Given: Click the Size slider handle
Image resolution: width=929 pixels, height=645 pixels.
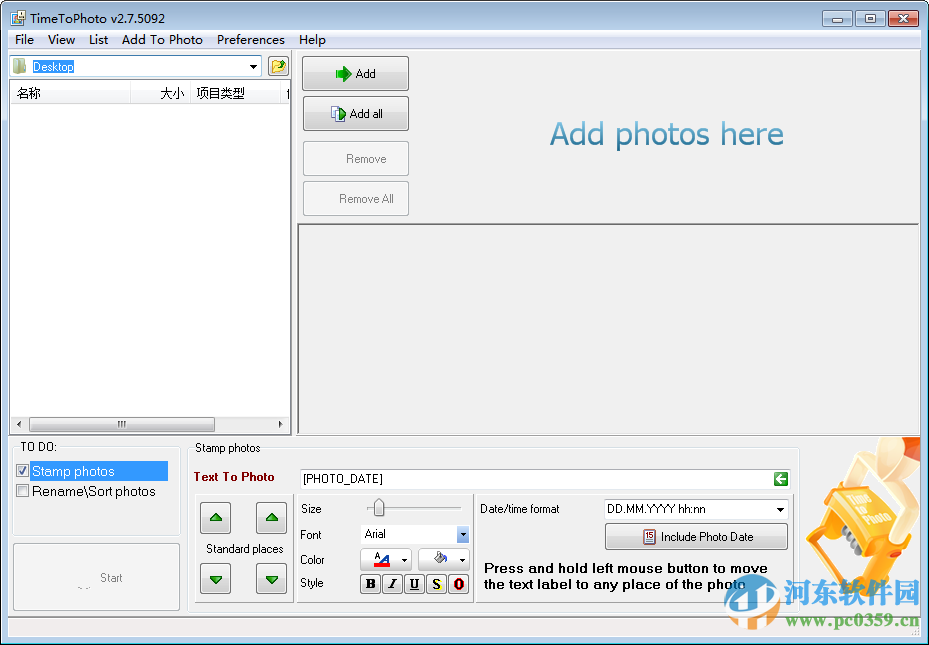Looking at the screenshot, I should click(x=379, y=508).
